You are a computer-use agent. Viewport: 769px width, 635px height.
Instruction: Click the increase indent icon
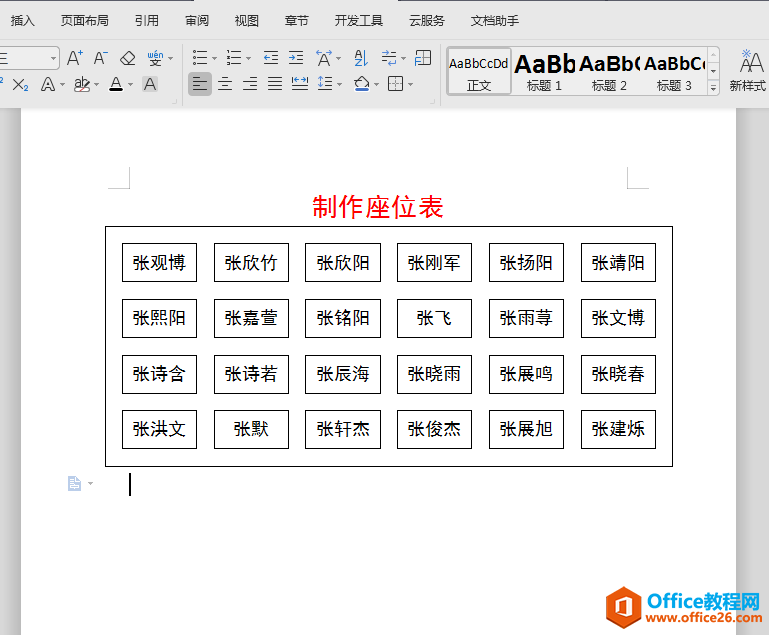pos(296,58)
